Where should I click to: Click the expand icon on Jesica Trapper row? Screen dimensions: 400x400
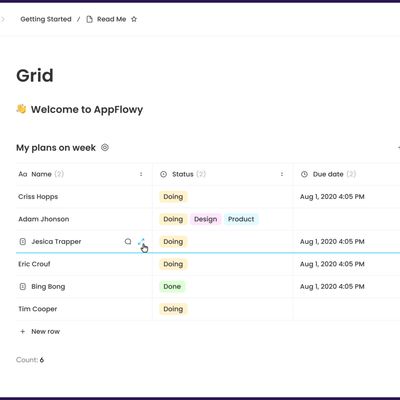pyautogui.click(x=141, y=241)
